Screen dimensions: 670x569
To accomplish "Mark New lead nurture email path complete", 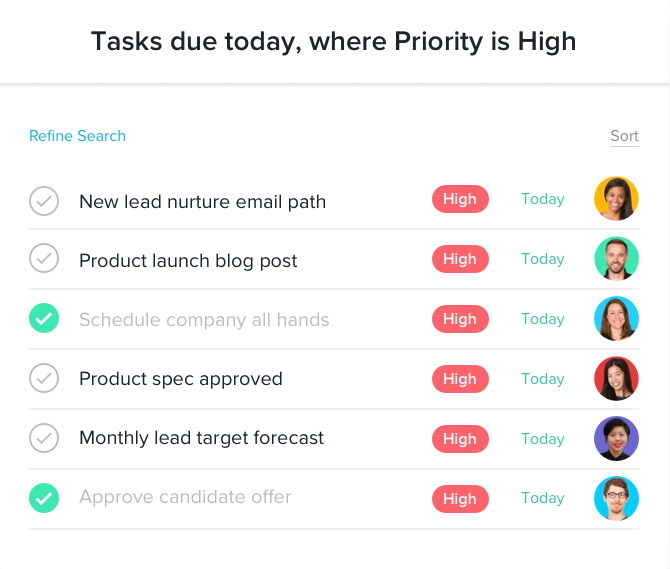I will [44, 201].
